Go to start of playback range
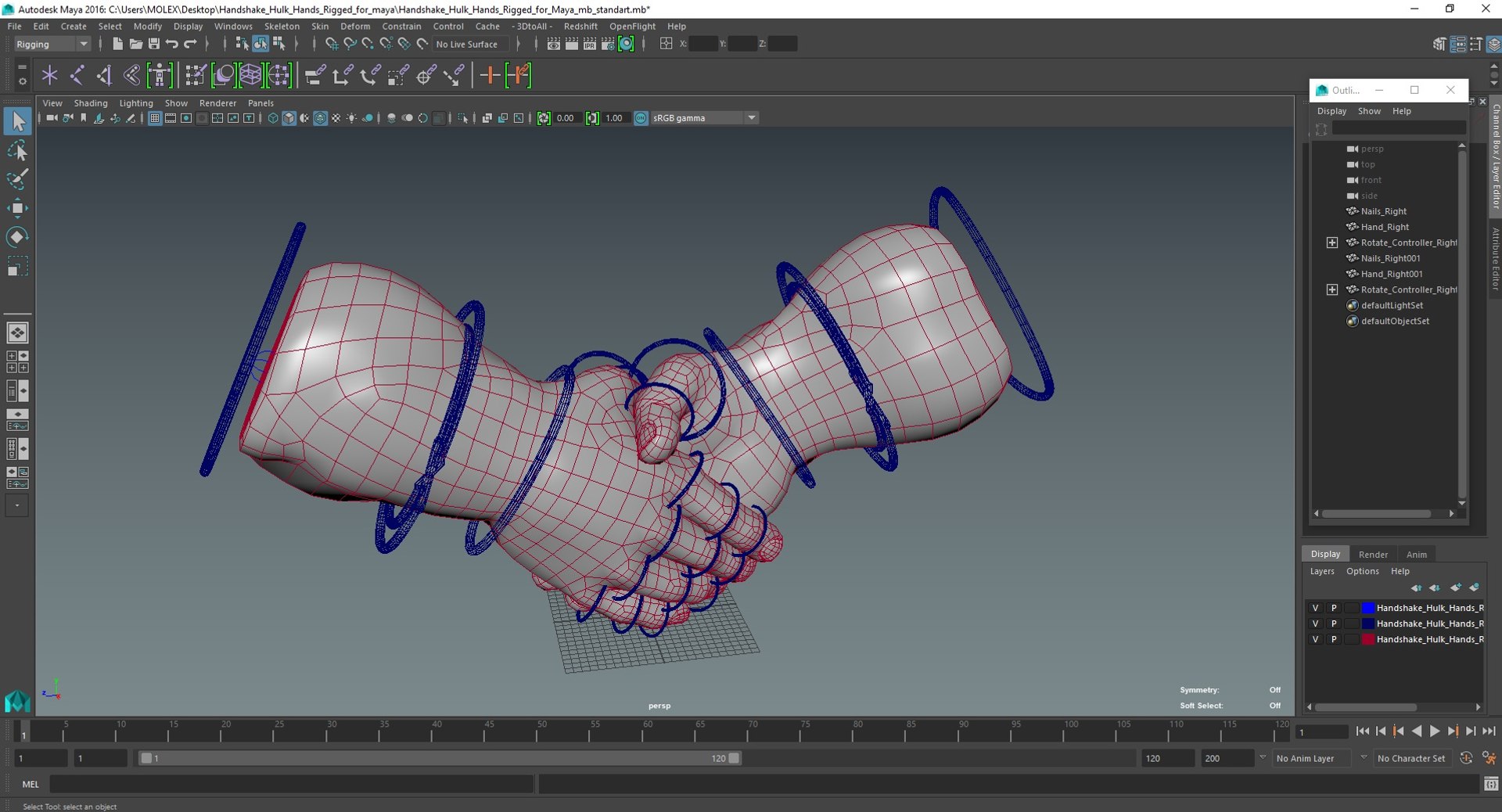This screenshot has width=1502, height=812. [1362, 731]
